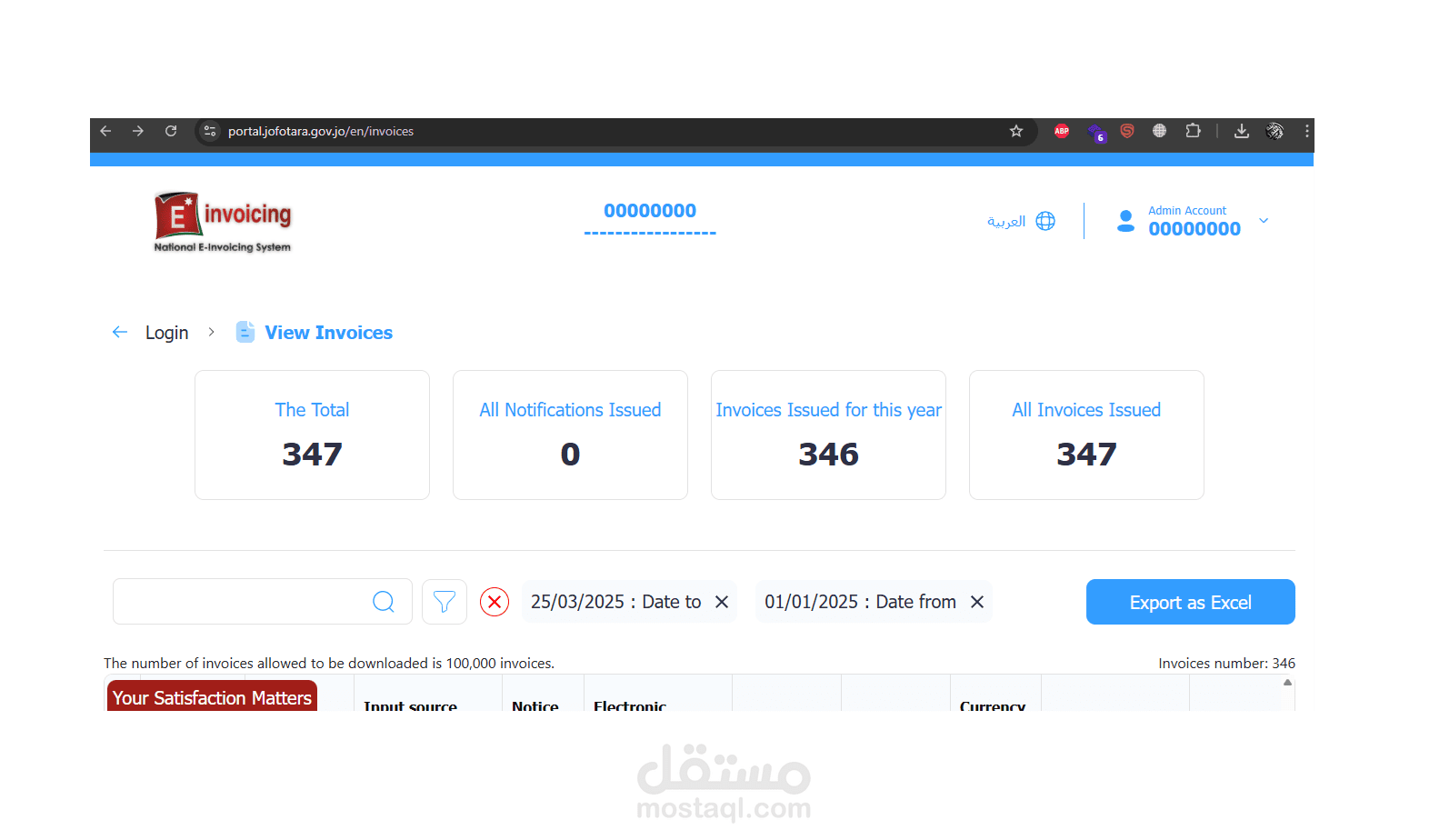The image size is (1449, 840).
Task: Click the View Invoices breadcrumb
Action: point(329,333)
